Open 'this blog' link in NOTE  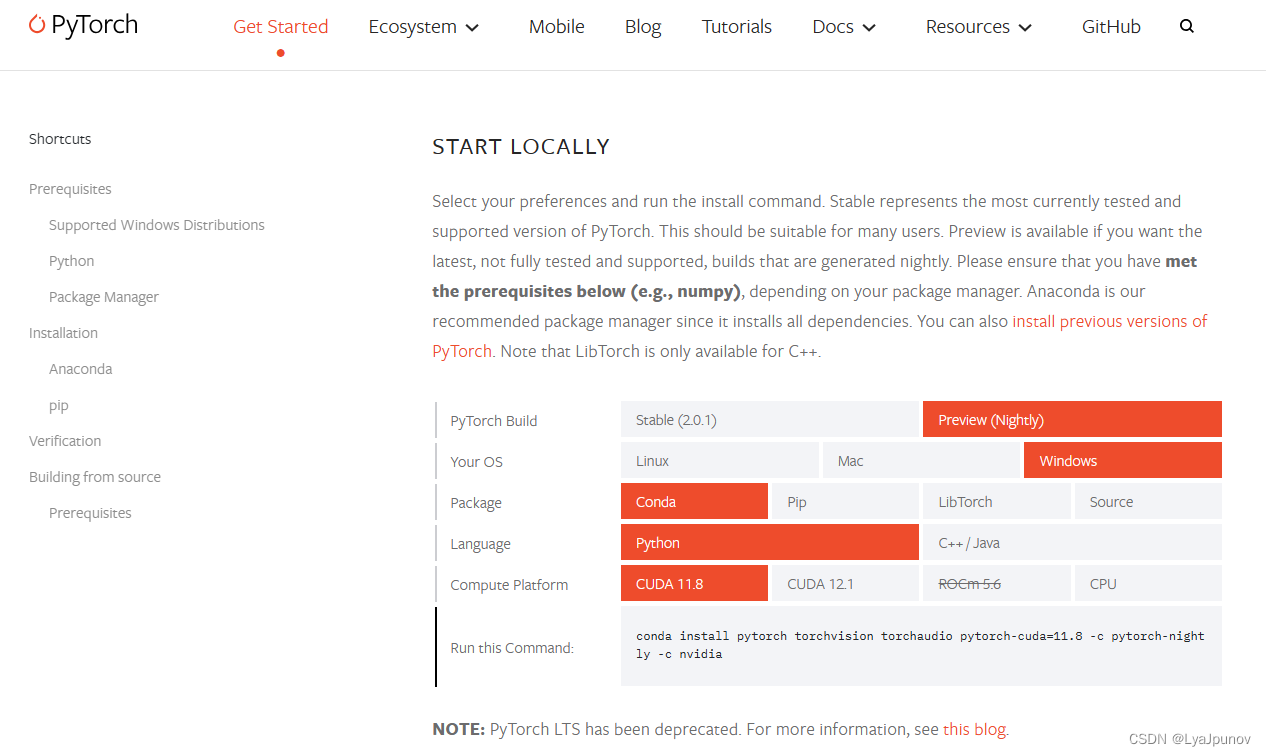(974, 729)
